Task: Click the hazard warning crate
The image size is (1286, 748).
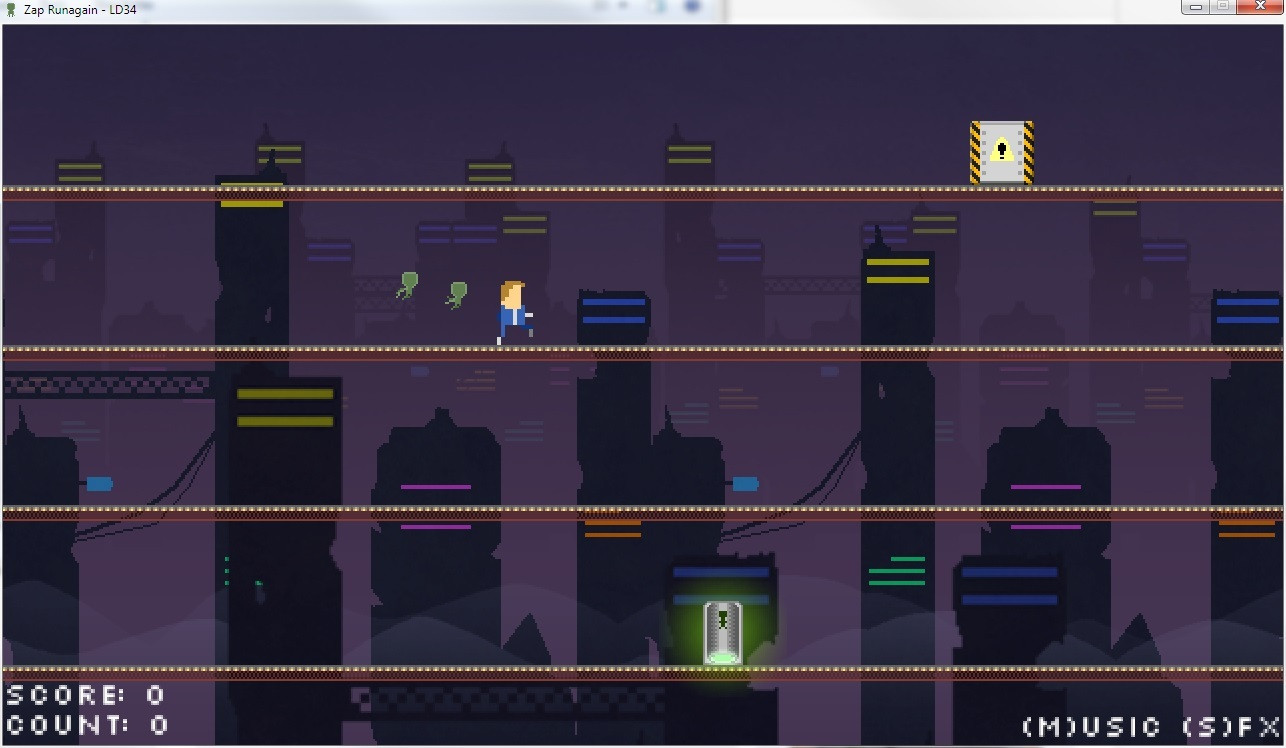Action: pyautogui.click(x=1001, y=153)
